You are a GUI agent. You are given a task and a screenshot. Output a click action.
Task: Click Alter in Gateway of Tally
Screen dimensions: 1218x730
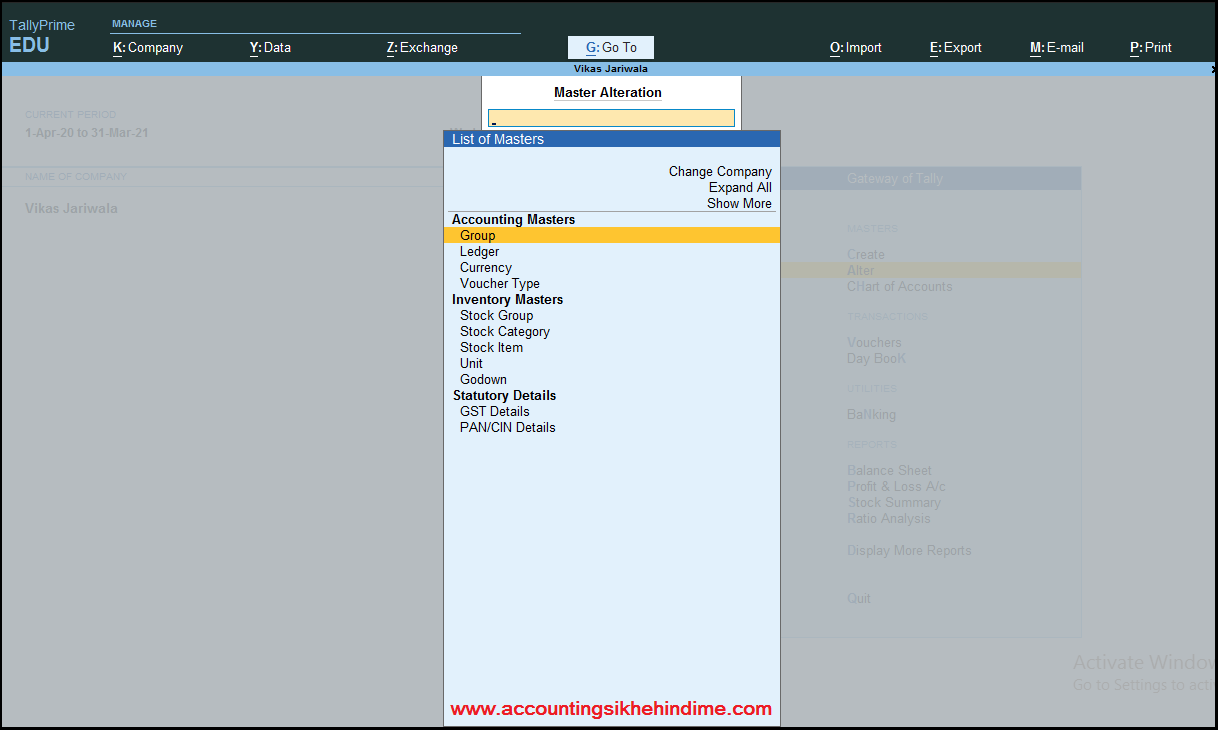tap(860, 270)
